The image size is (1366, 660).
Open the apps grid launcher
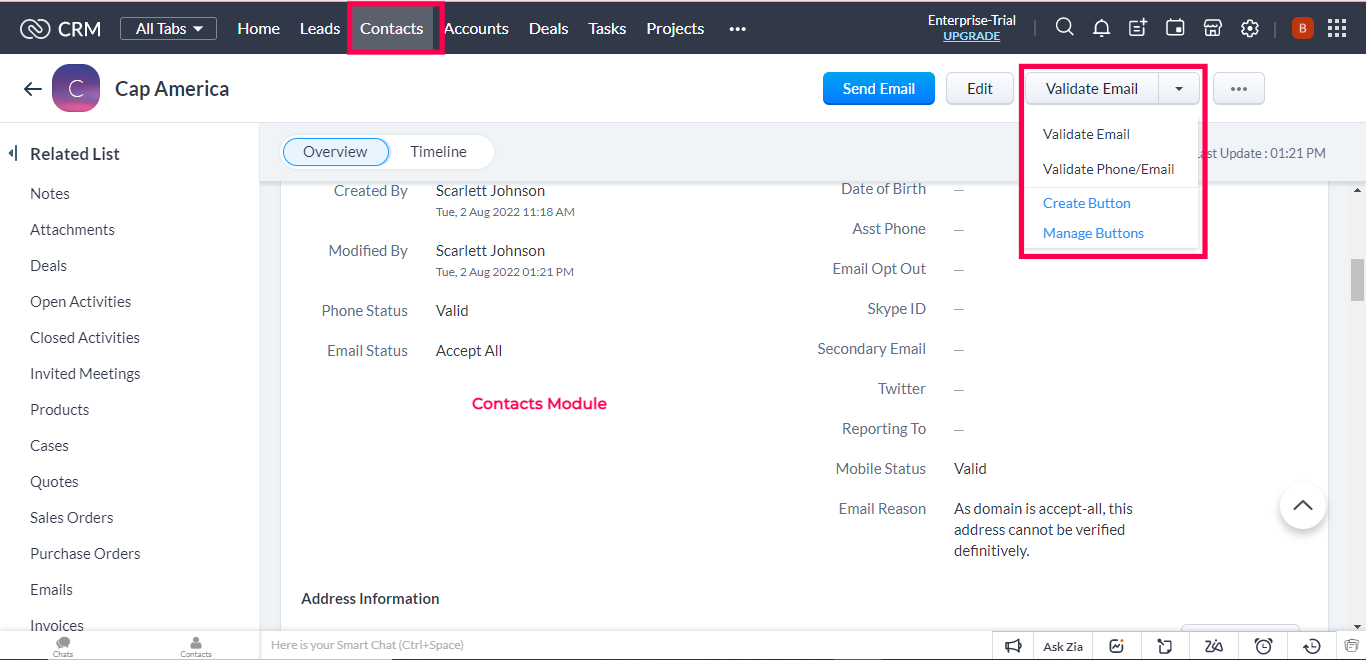pyautogui.click(x=1337, y=28)
